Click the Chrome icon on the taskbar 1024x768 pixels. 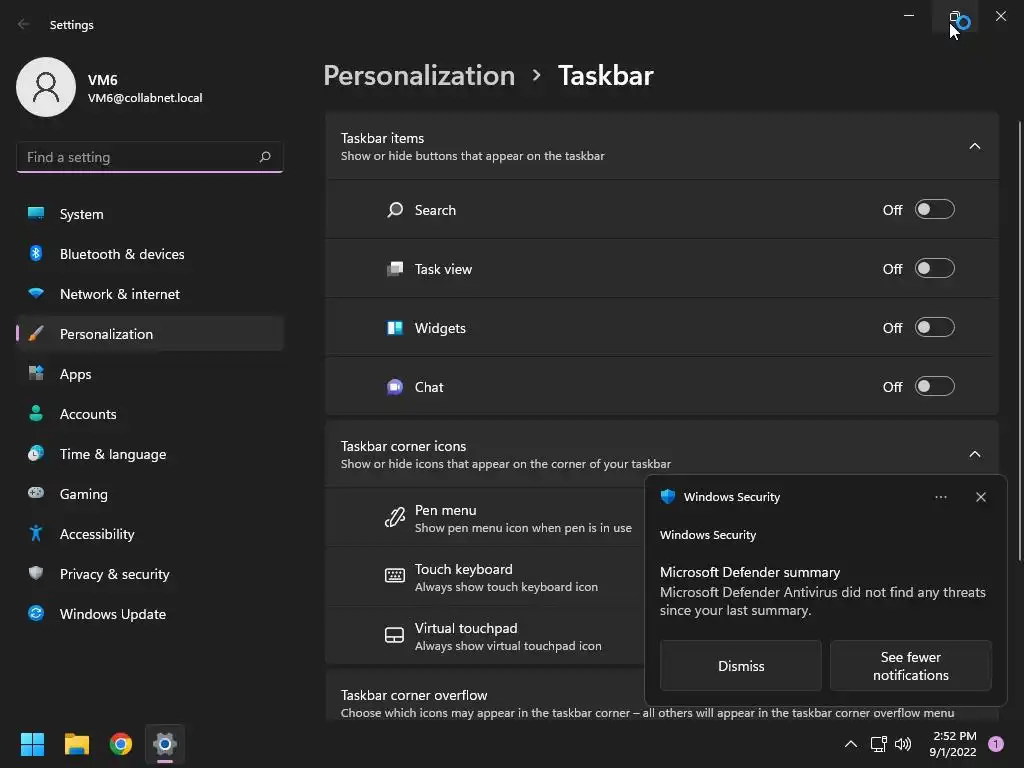121,744
